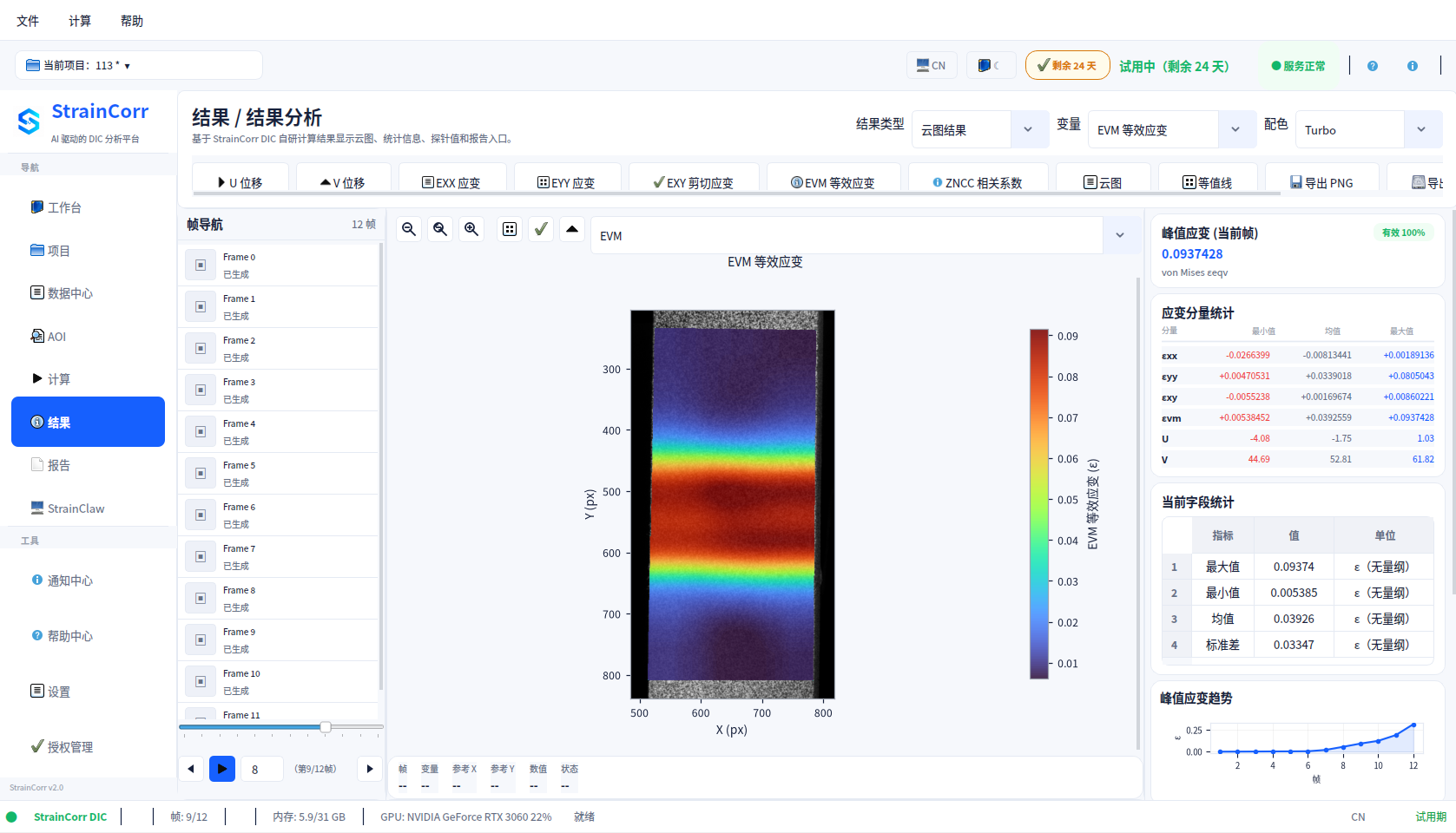Step to previous frame arrow
Screen dimensions: 1456x833
click(x=191, y=769)
